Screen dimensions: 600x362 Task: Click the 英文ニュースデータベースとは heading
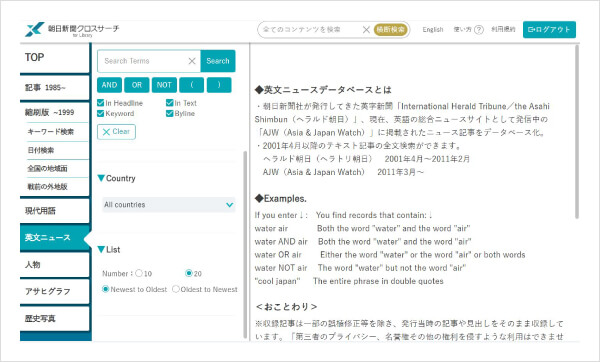[323, 90]
